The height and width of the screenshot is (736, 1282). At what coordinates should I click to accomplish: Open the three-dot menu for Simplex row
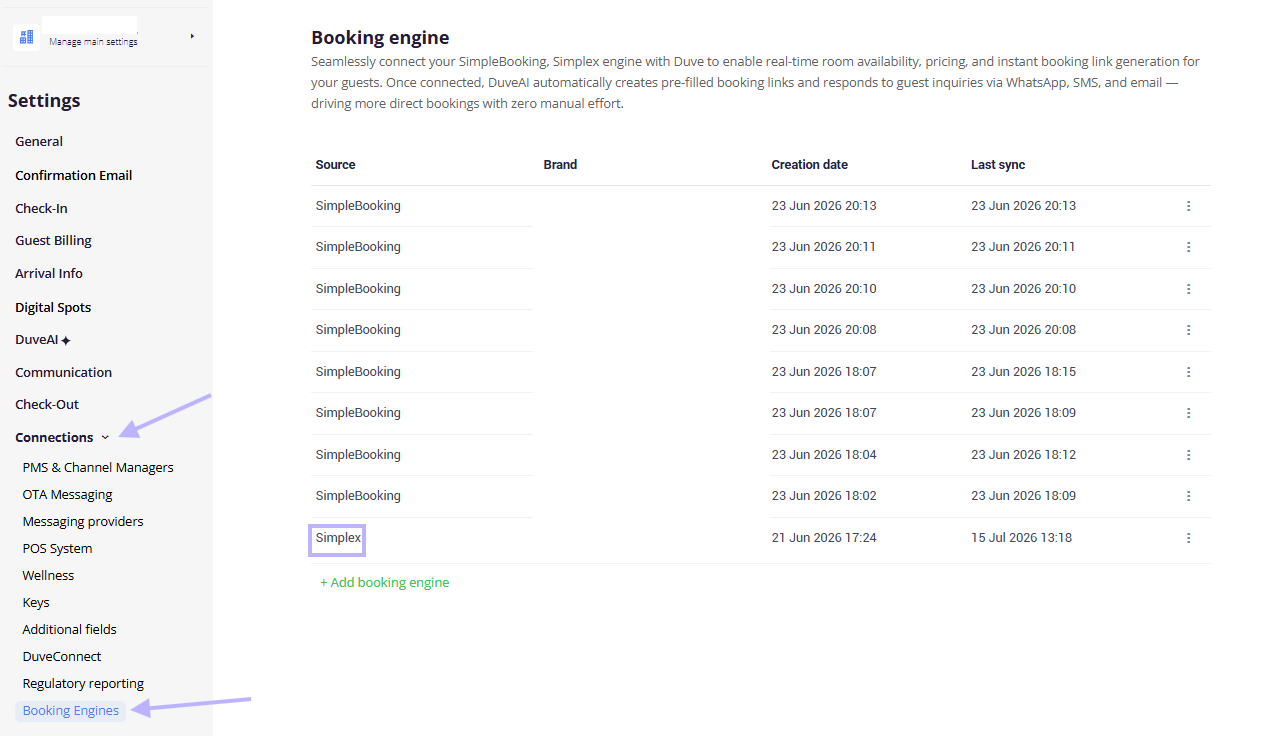point(1188,538)
